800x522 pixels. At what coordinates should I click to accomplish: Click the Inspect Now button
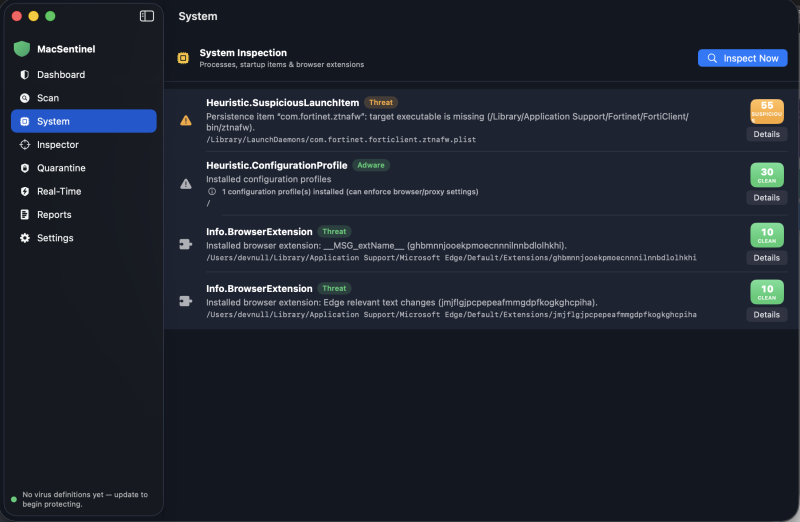tap(742, 58)
